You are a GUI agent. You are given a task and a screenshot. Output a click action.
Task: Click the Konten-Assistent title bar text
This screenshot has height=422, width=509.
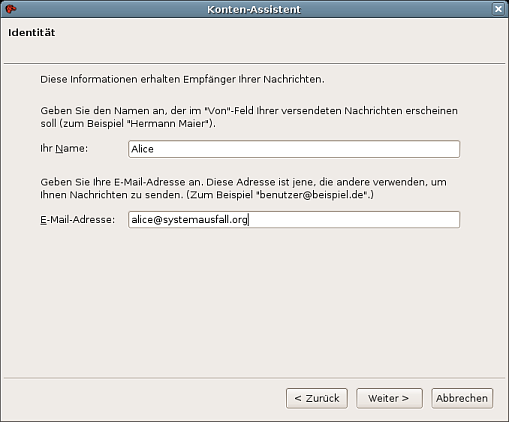pos(254,9)
